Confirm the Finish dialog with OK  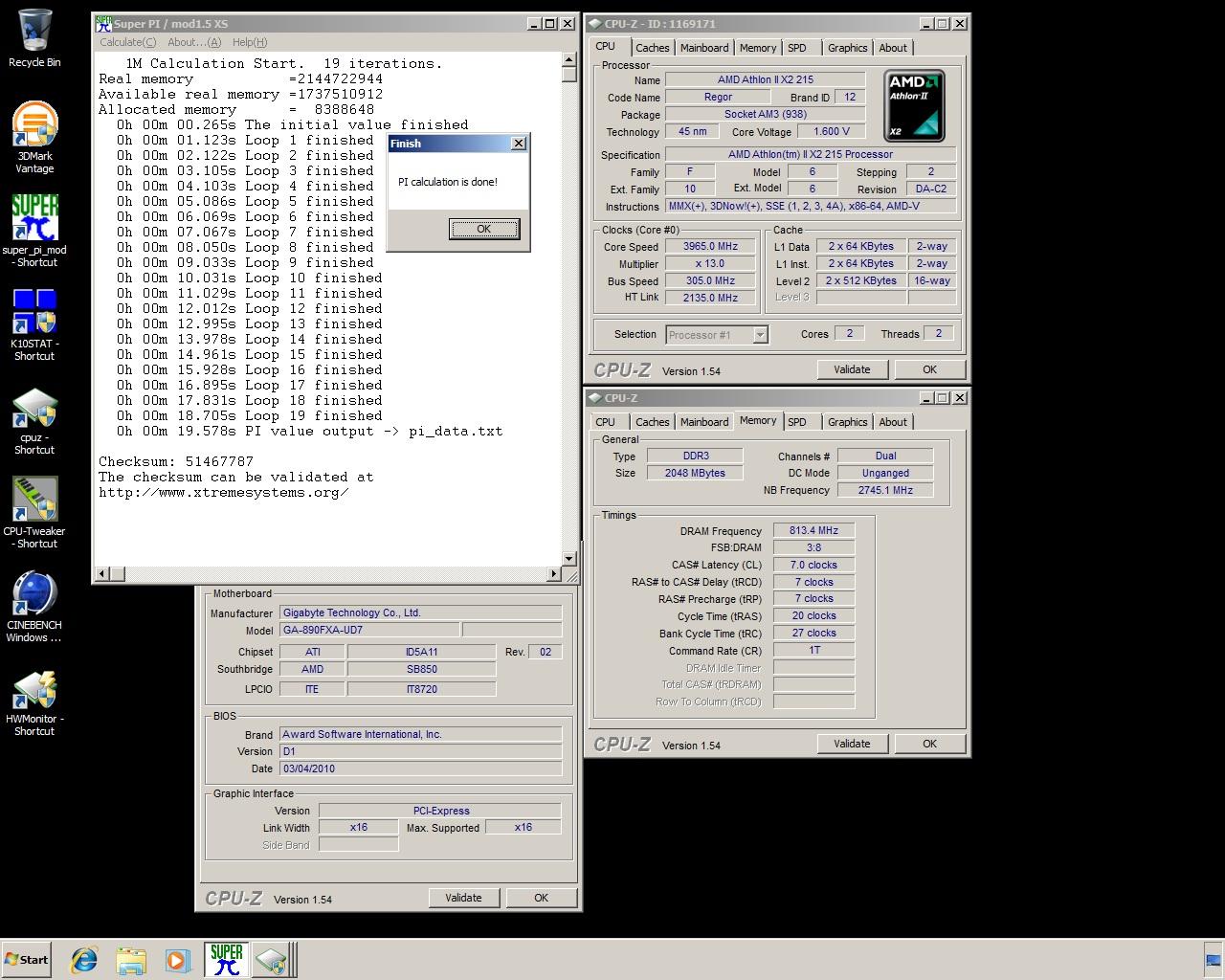coord(484,229)
